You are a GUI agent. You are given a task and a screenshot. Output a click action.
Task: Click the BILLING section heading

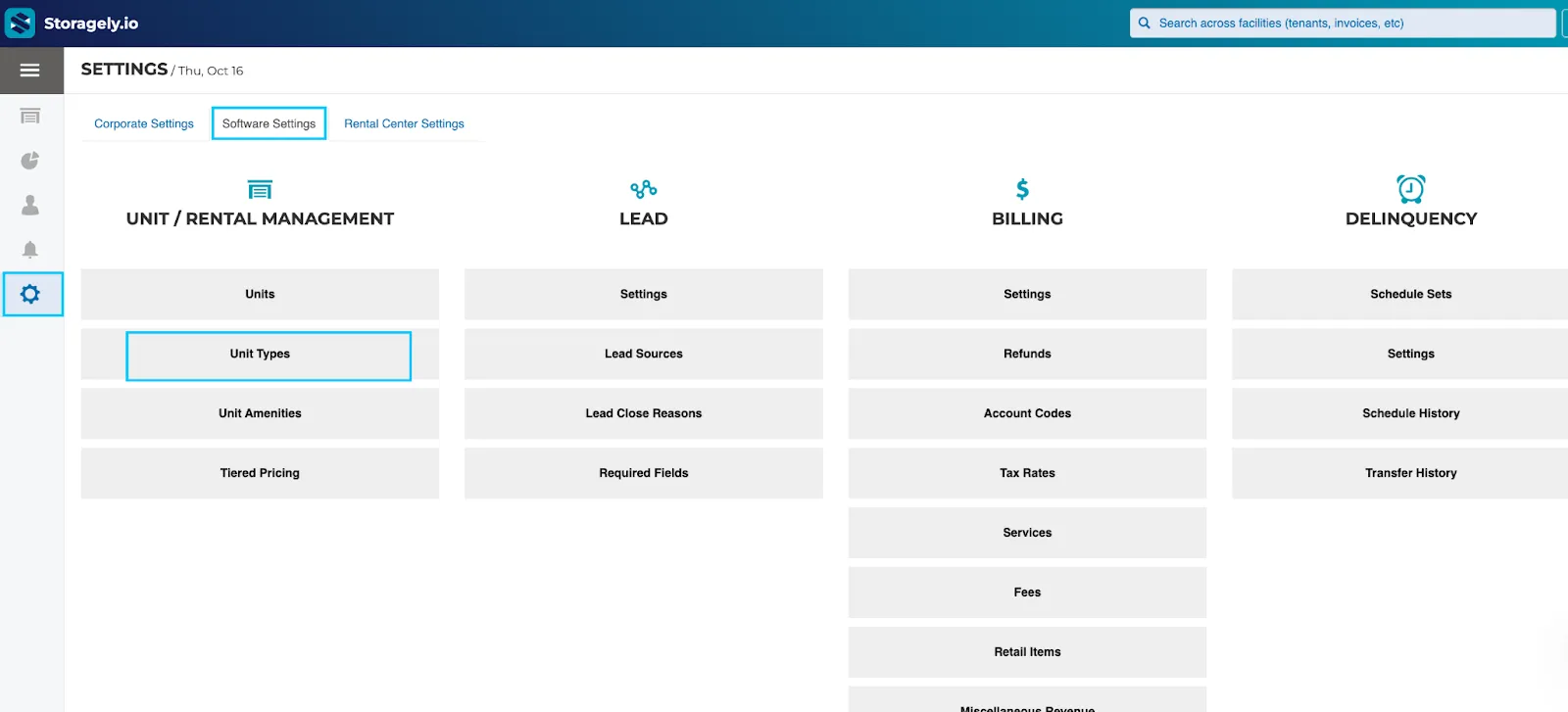point(1027,218)
